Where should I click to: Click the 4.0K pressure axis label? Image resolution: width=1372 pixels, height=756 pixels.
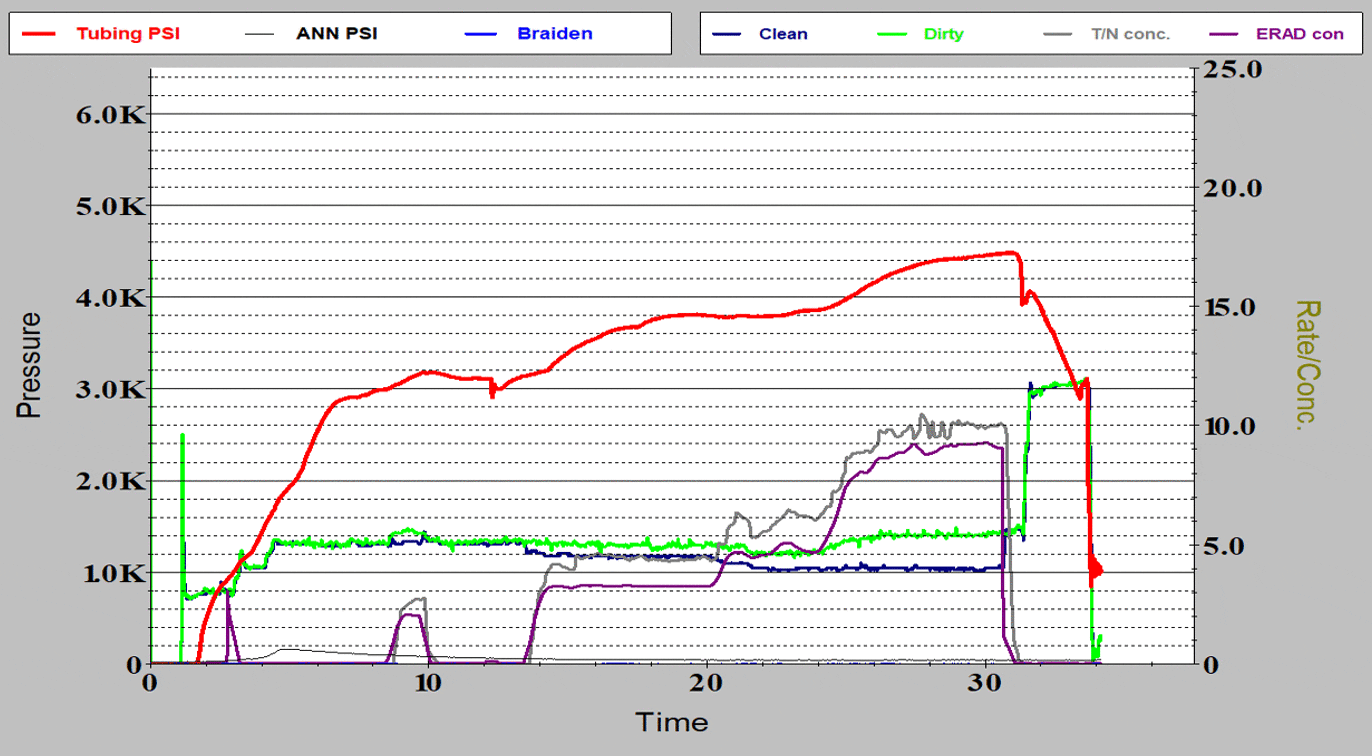pos(111,298)
